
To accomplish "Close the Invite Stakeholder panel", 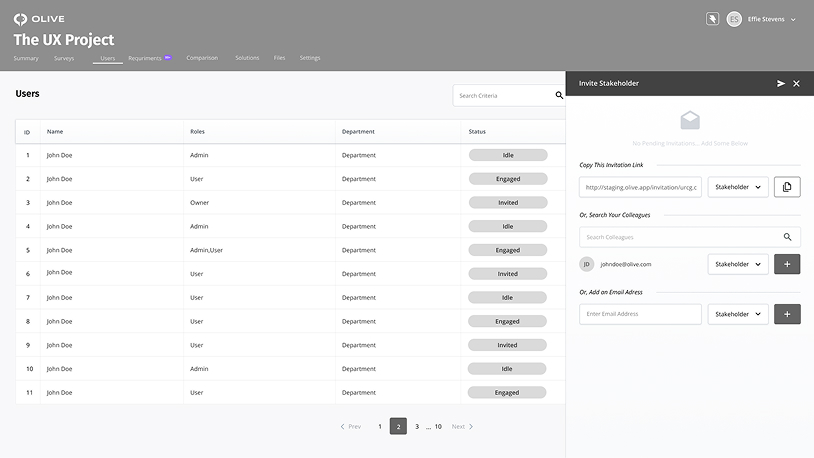I will coord(796,84).
